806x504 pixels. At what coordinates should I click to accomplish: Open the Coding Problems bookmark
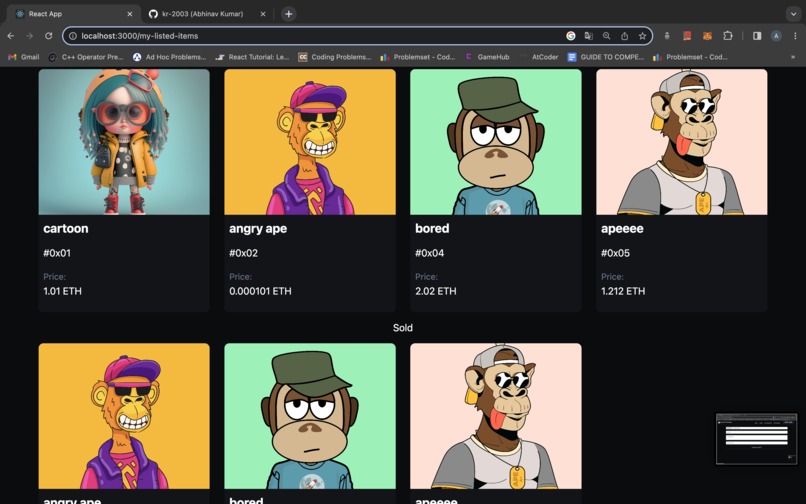[x=335, y=57]
